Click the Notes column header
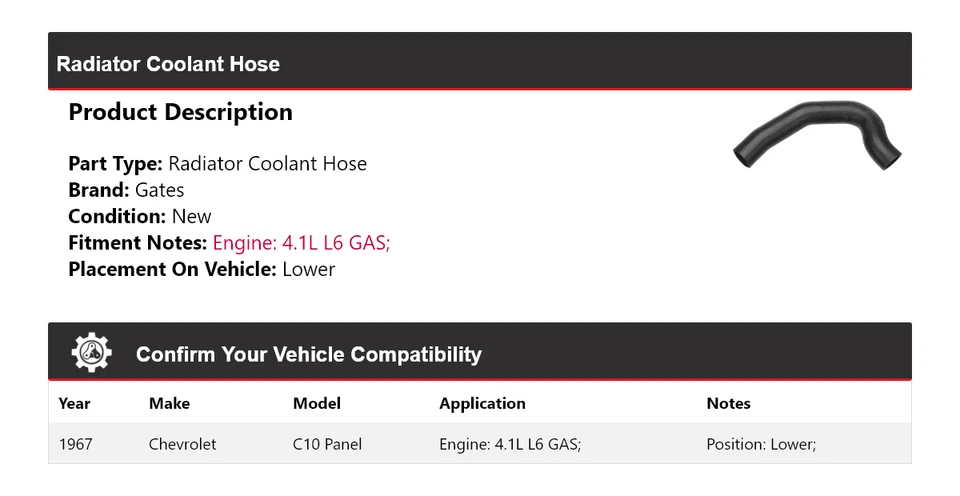This screenshot has height=496, width=960. click(728, 403)
